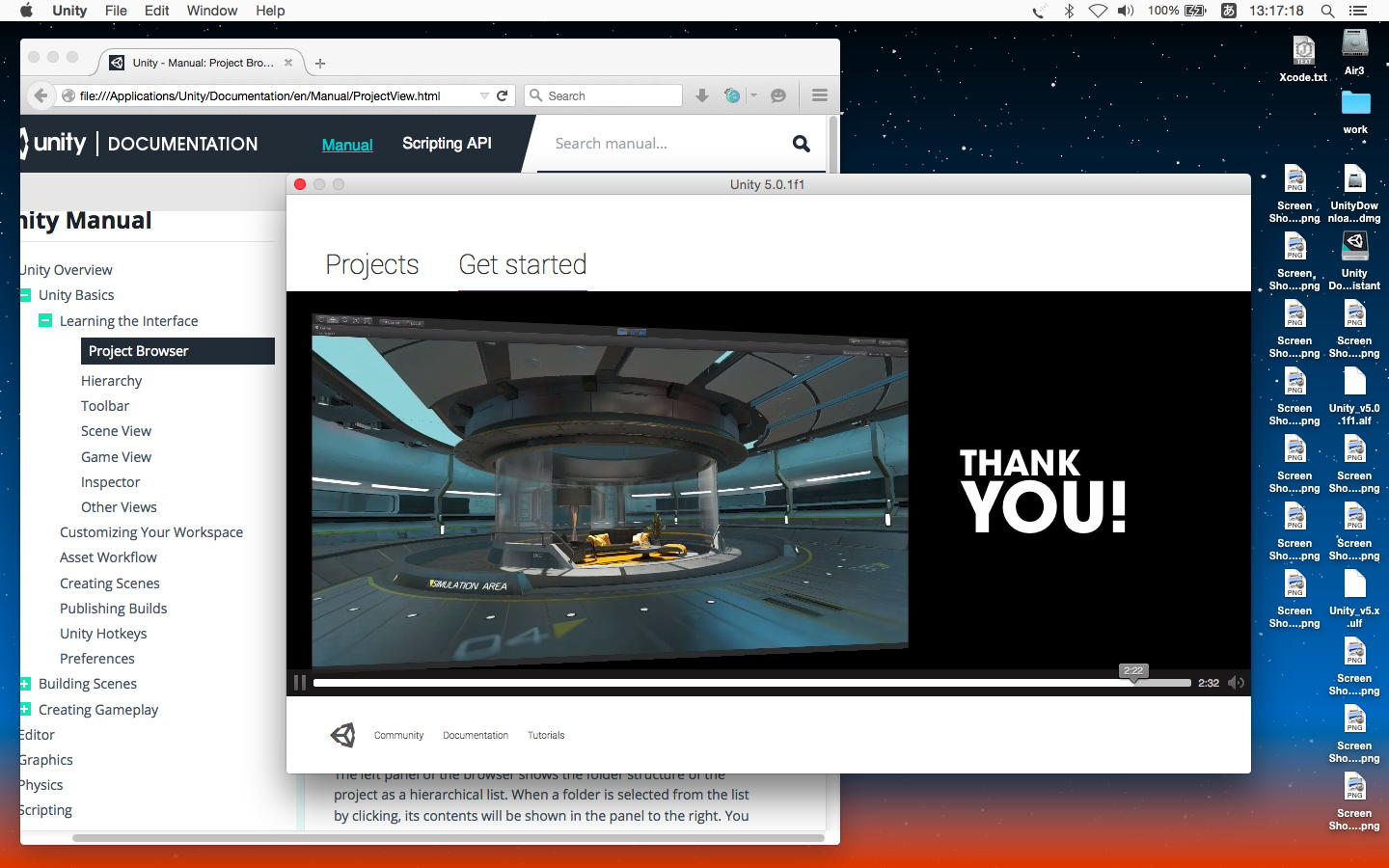The width and height of the screenshot is (1389, 868).
Task: Close the Unity 5.0.1f1 launcher window
Action: 300,184
